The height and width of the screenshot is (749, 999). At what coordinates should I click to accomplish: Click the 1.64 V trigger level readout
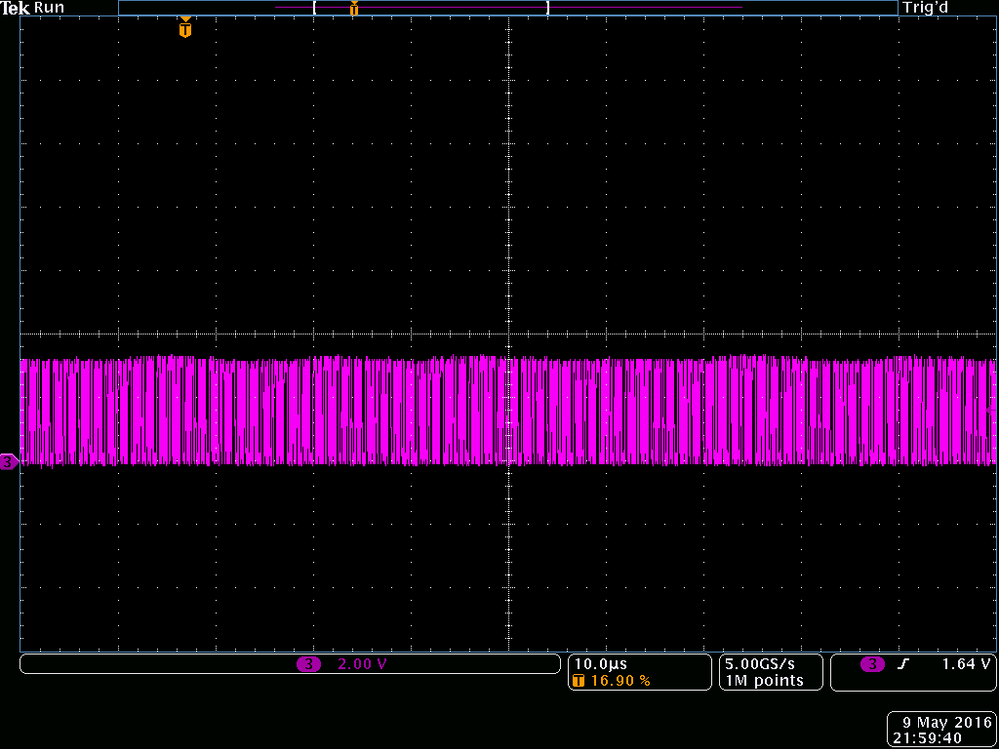pyautogui.click(x=967, y=664)
